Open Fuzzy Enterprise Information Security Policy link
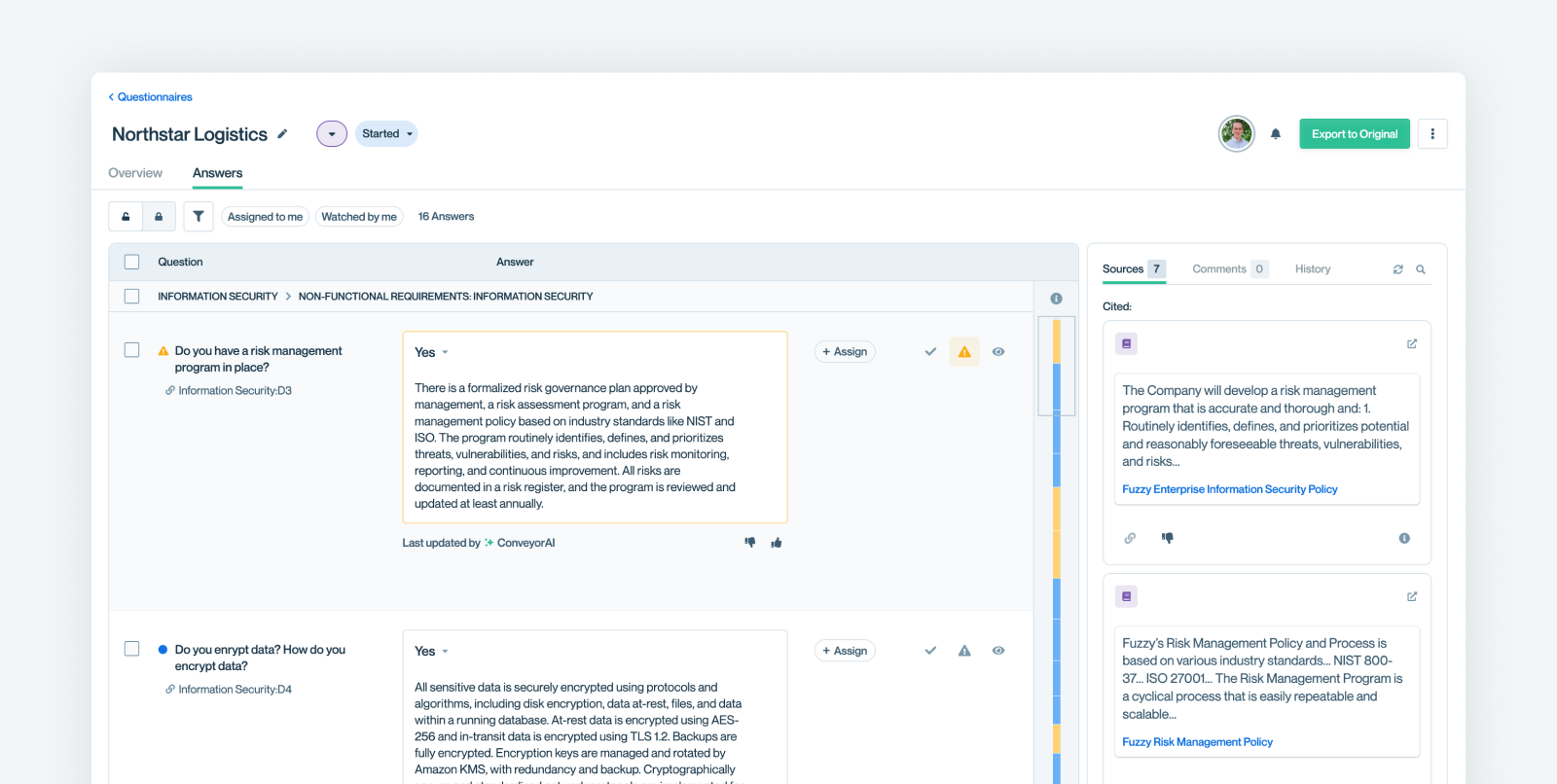The image size is (1557, 784). click(x=1230, y=489)
